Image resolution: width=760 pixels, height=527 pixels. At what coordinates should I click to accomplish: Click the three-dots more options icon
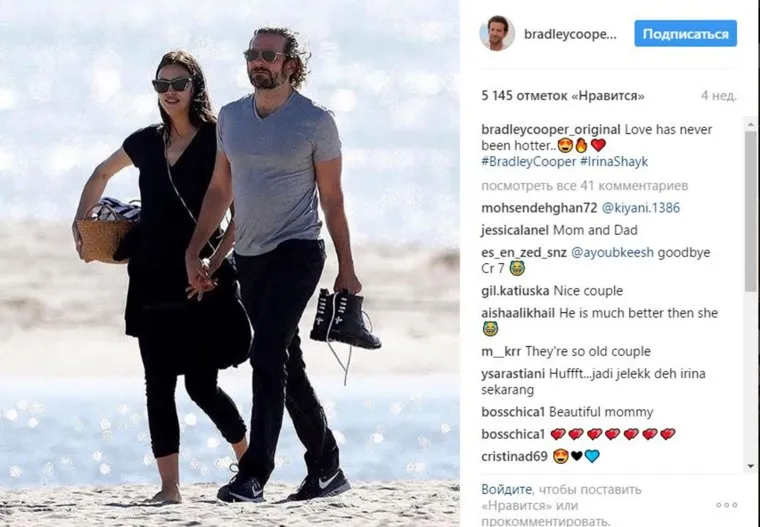tap(726, 505)
